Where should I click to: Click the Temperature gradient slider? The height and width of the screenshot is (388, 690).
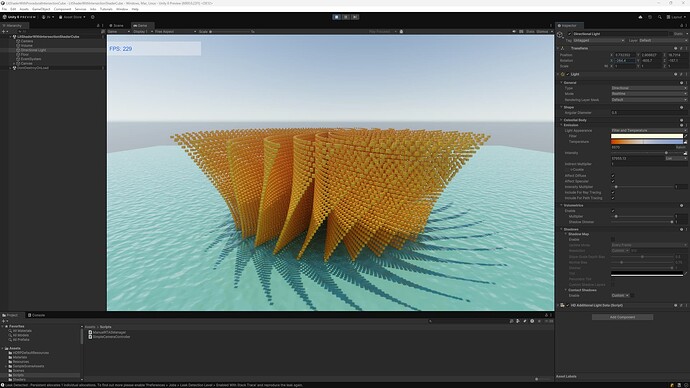(x=647, y=142)
